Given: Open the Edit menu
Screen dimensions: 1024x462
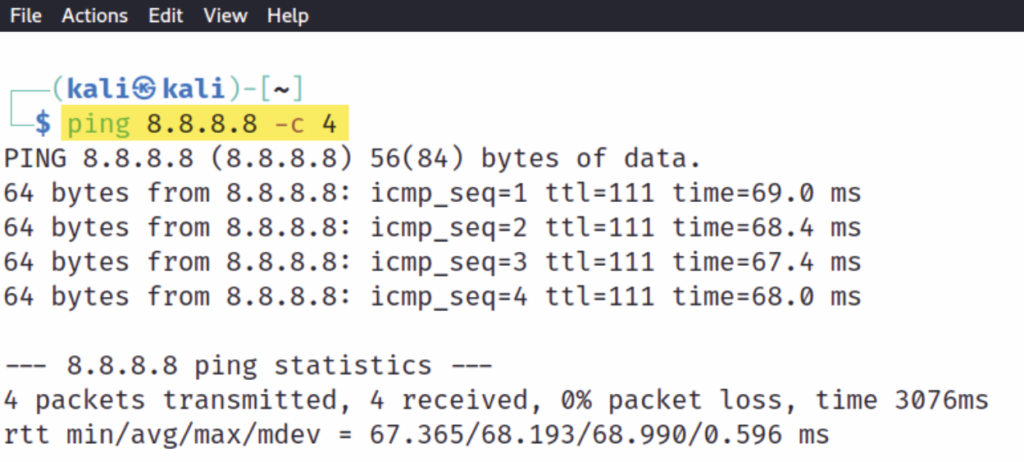Looking at the screenshot, I should tap(166, 16).
